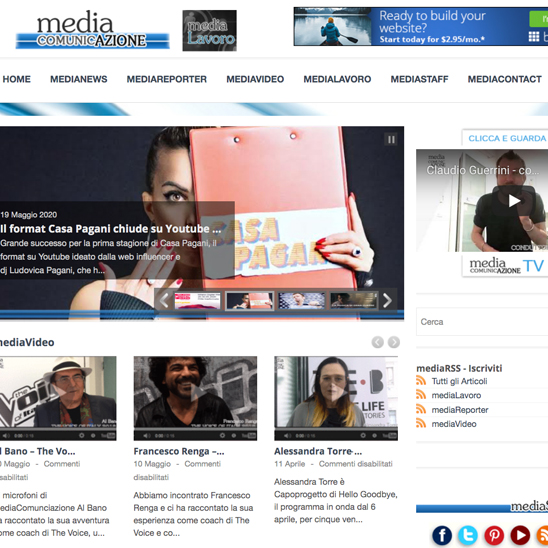Pause the main slideshow

[x=391, y=139]
